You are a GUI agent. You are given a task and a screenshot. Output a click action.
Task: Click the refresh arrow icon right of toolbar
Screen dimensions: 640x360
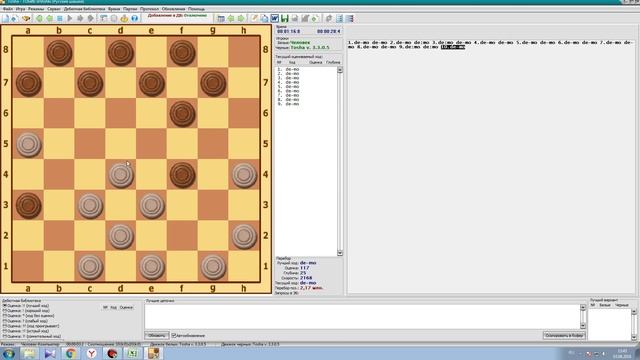click(329, 18)
